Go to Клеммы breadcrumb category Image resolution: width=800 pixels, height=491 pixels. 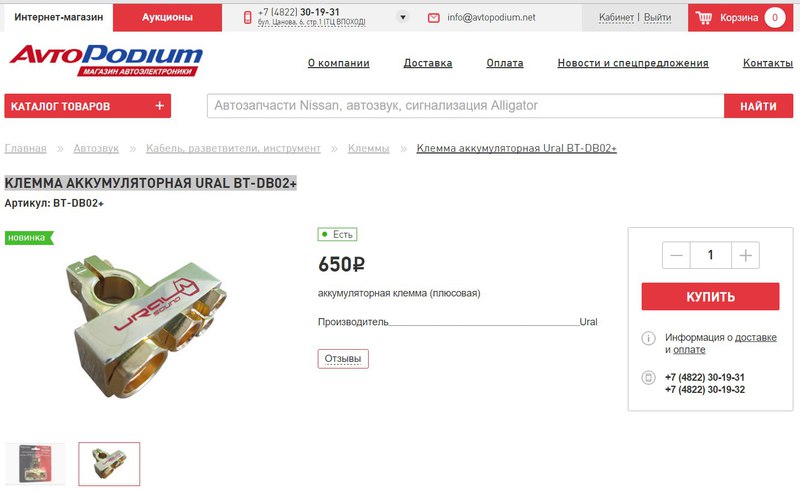pyautogui.click(x=368, y=148)
